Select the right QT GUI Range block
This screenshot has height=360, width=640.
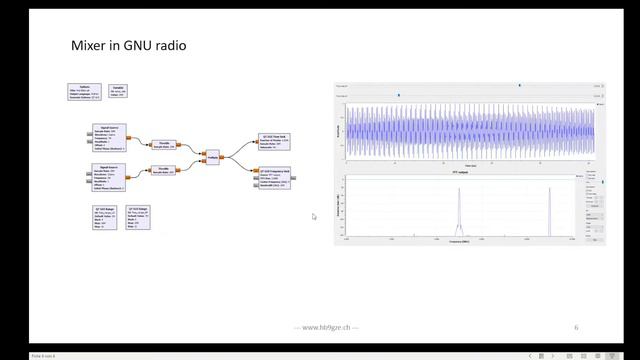138,217
